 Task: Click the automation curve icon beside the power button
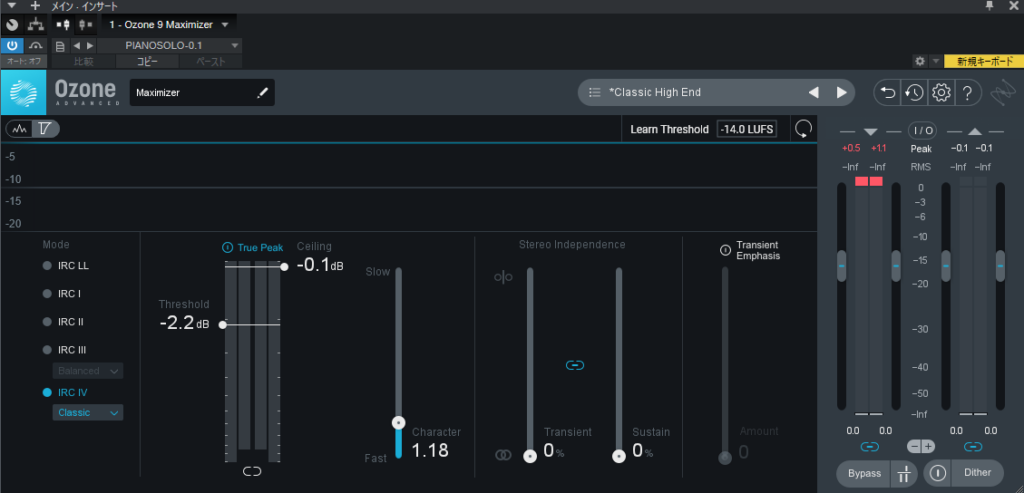tap(35, 46)
